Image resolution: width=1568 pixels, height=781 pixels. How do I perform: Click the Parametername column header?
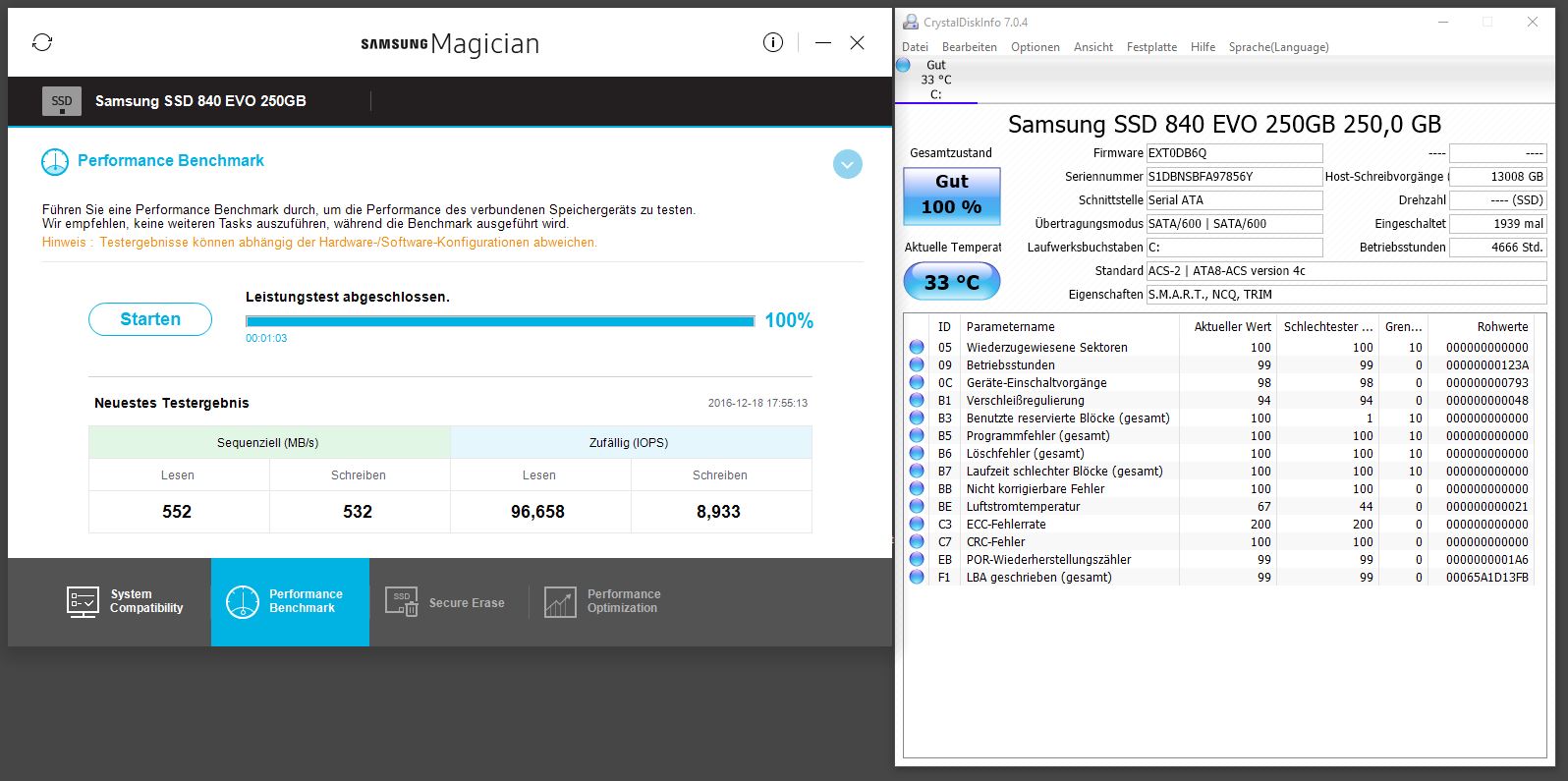pos(1069,327)
